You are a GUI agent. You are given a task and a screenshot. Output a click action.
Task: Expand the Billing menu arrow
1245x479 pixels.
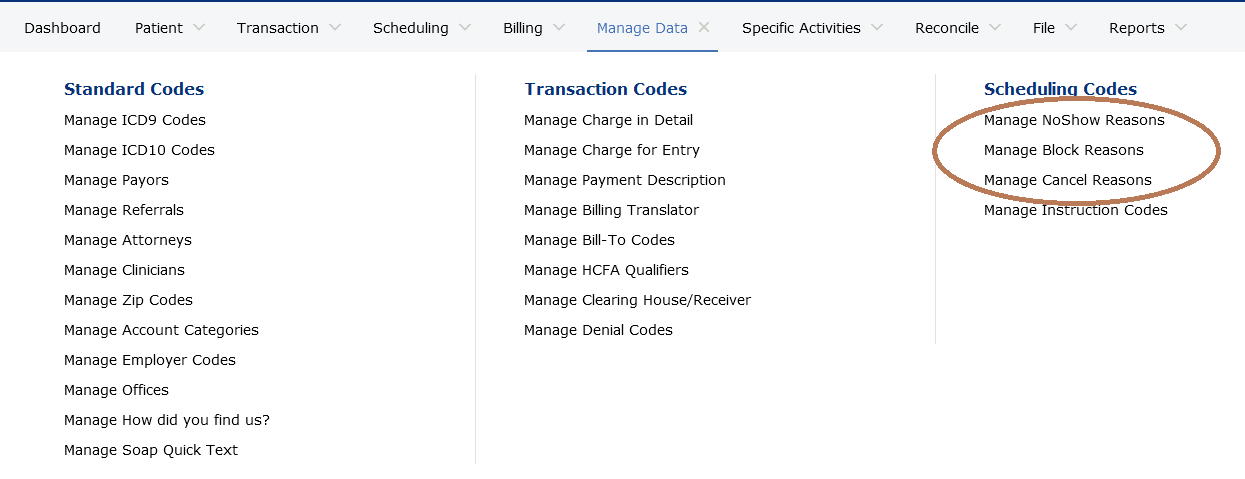[x=559, y=28]
